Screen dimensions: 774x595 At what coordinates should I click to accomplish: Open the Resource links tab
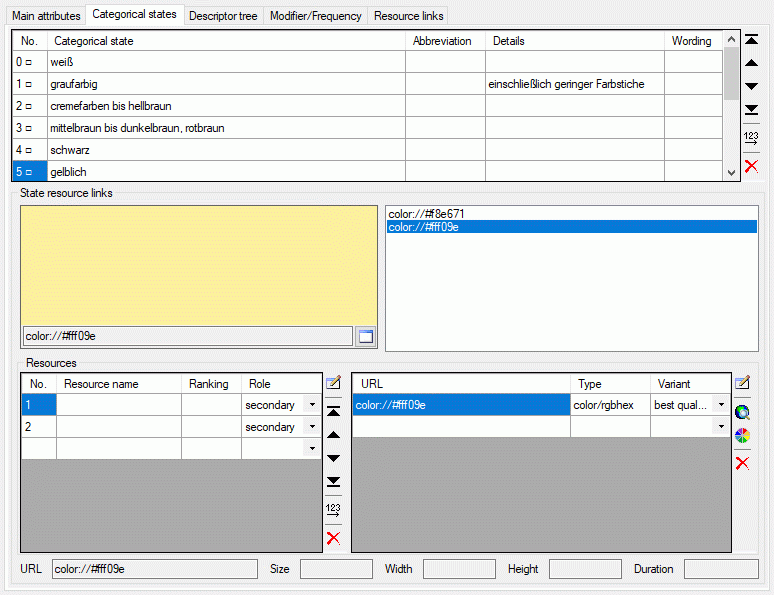point(409,16)
